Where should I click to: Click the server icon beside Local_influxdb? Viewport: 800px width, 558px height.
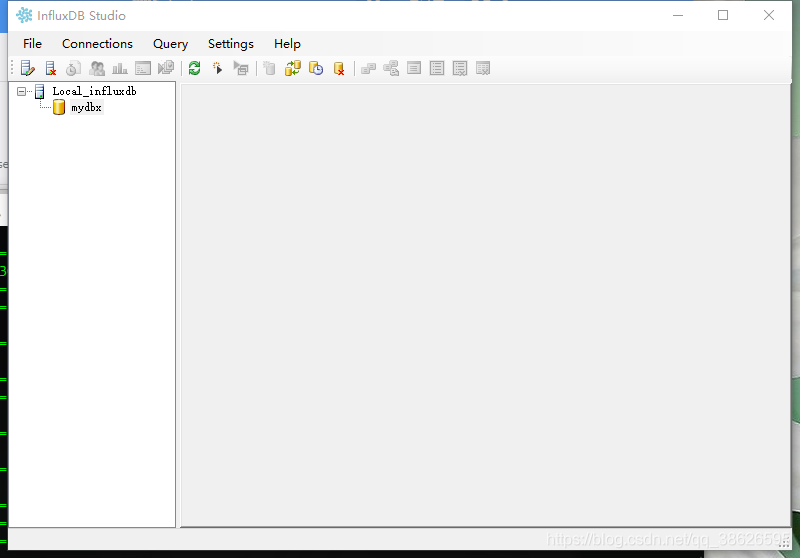tap(40, 92)
